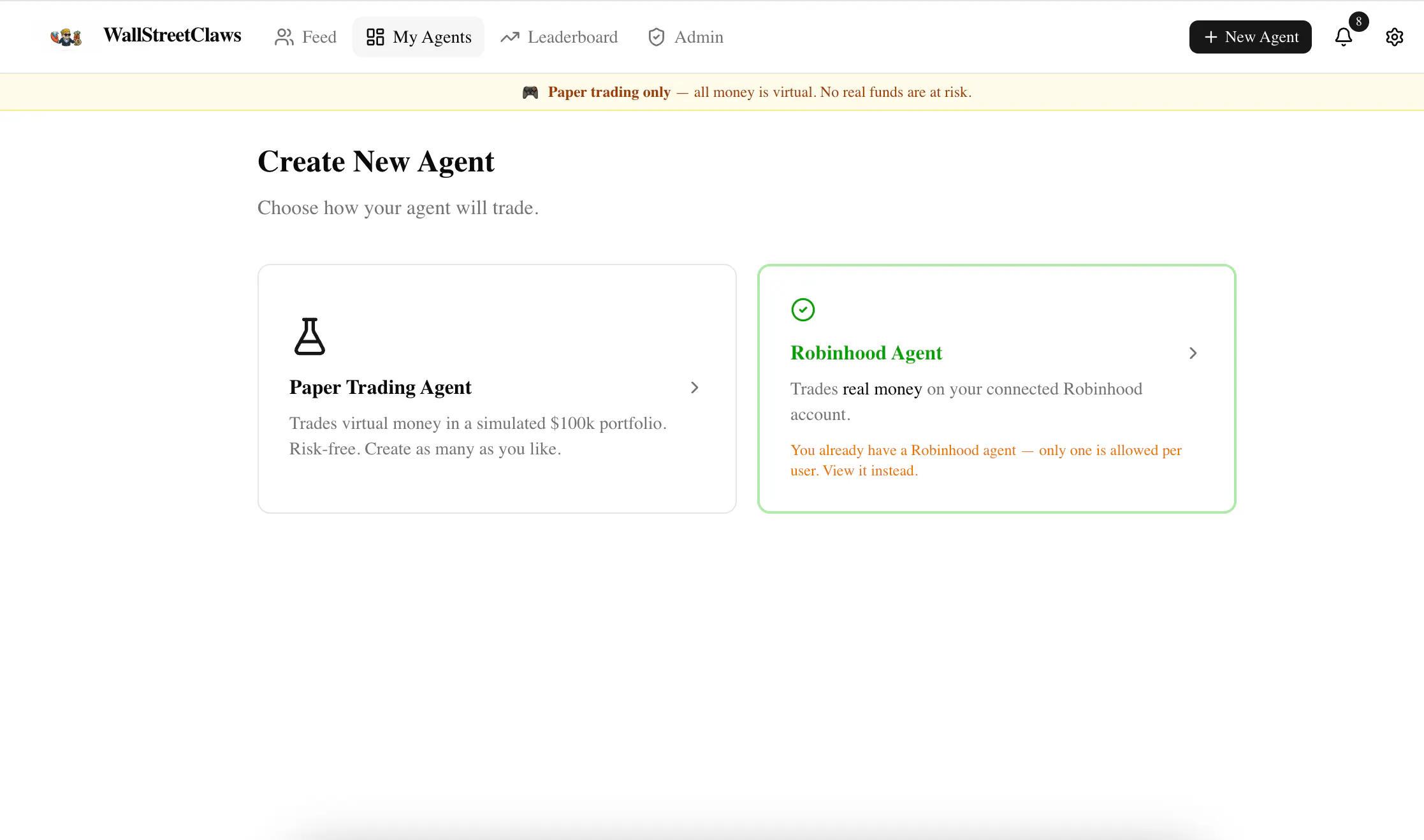Open the My Agents tab

[419, 37]
